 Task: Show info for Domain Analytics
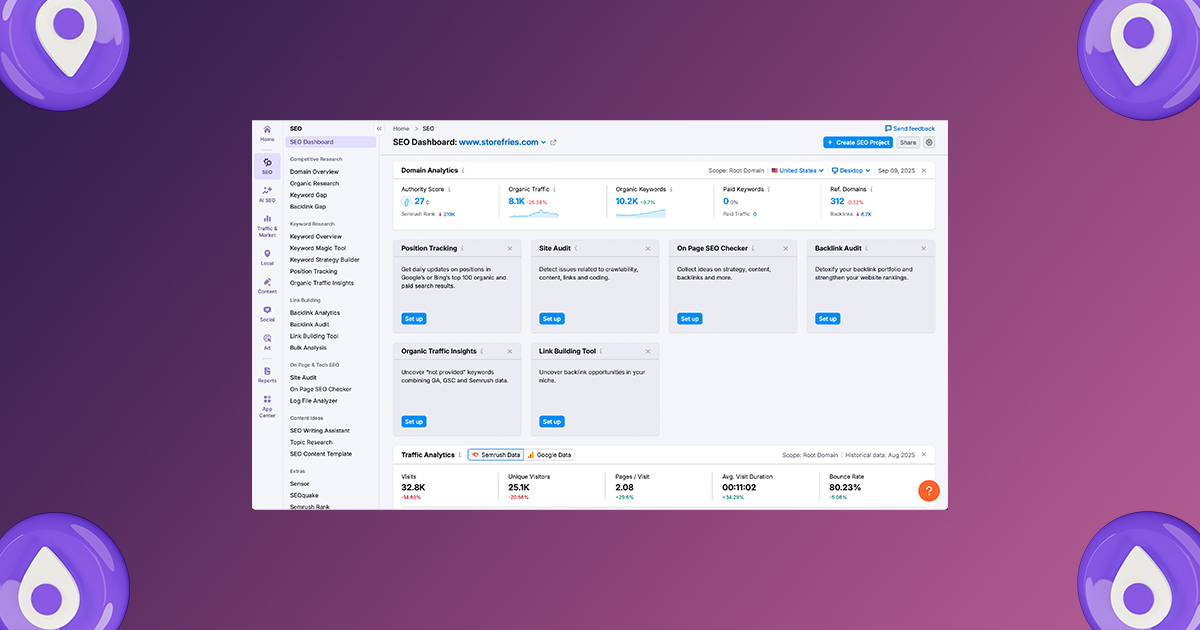point(464,171)
